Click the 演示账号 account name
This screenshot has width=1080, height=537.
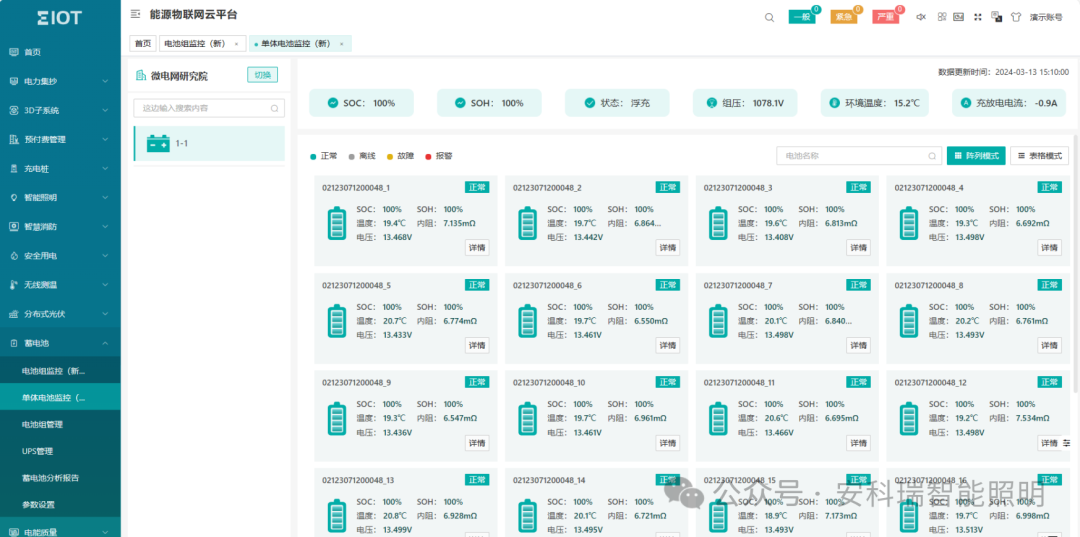(x=1046, y=17)
